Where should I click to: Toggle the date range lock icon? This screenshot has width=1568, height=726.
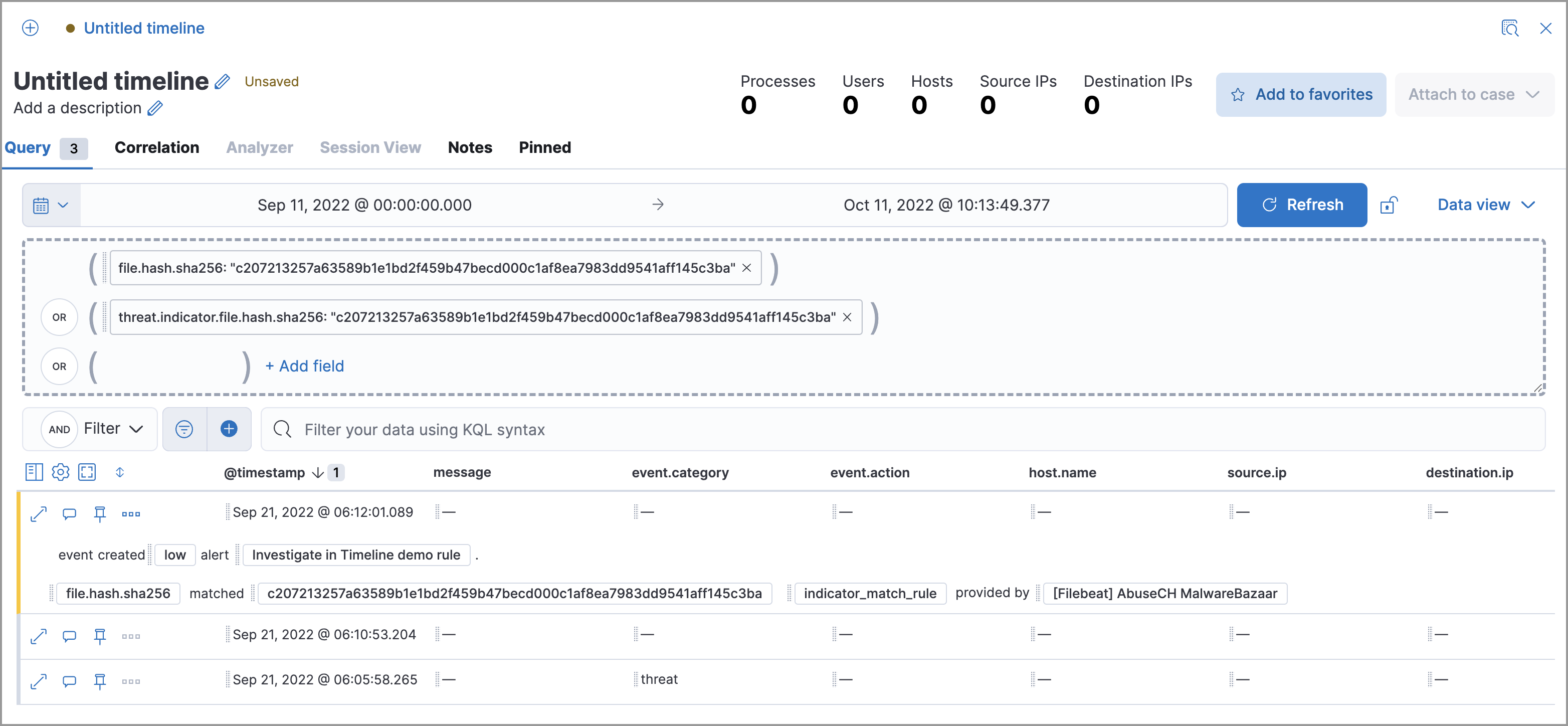[x=1389, y=205]
